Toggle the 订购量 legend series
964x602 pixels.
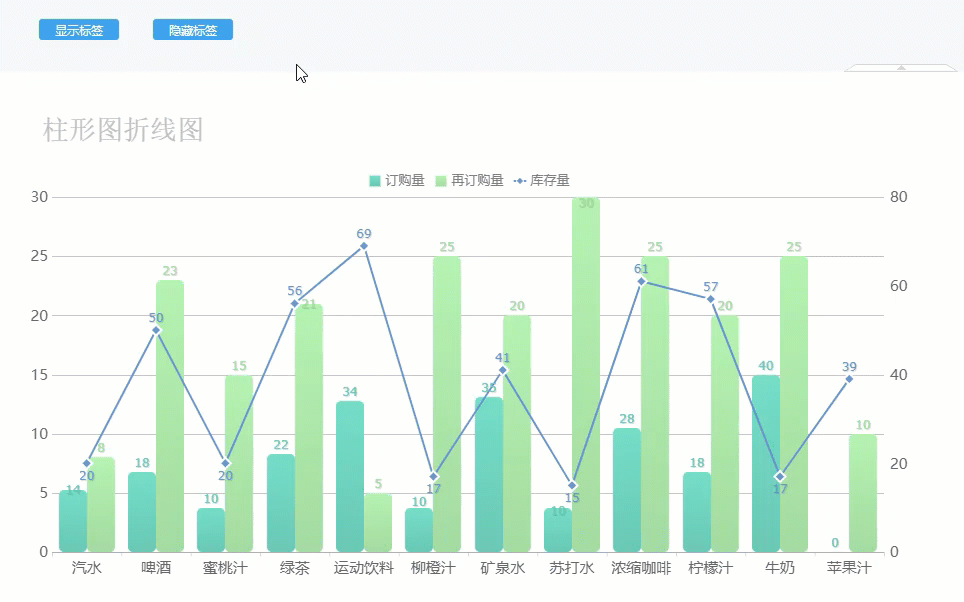(x=398, y=181)
